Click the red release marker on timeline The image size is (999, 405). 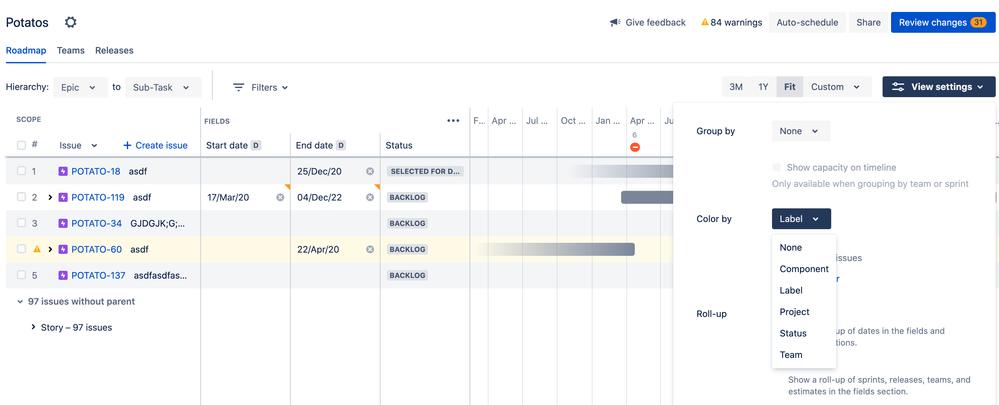[635, 147]
